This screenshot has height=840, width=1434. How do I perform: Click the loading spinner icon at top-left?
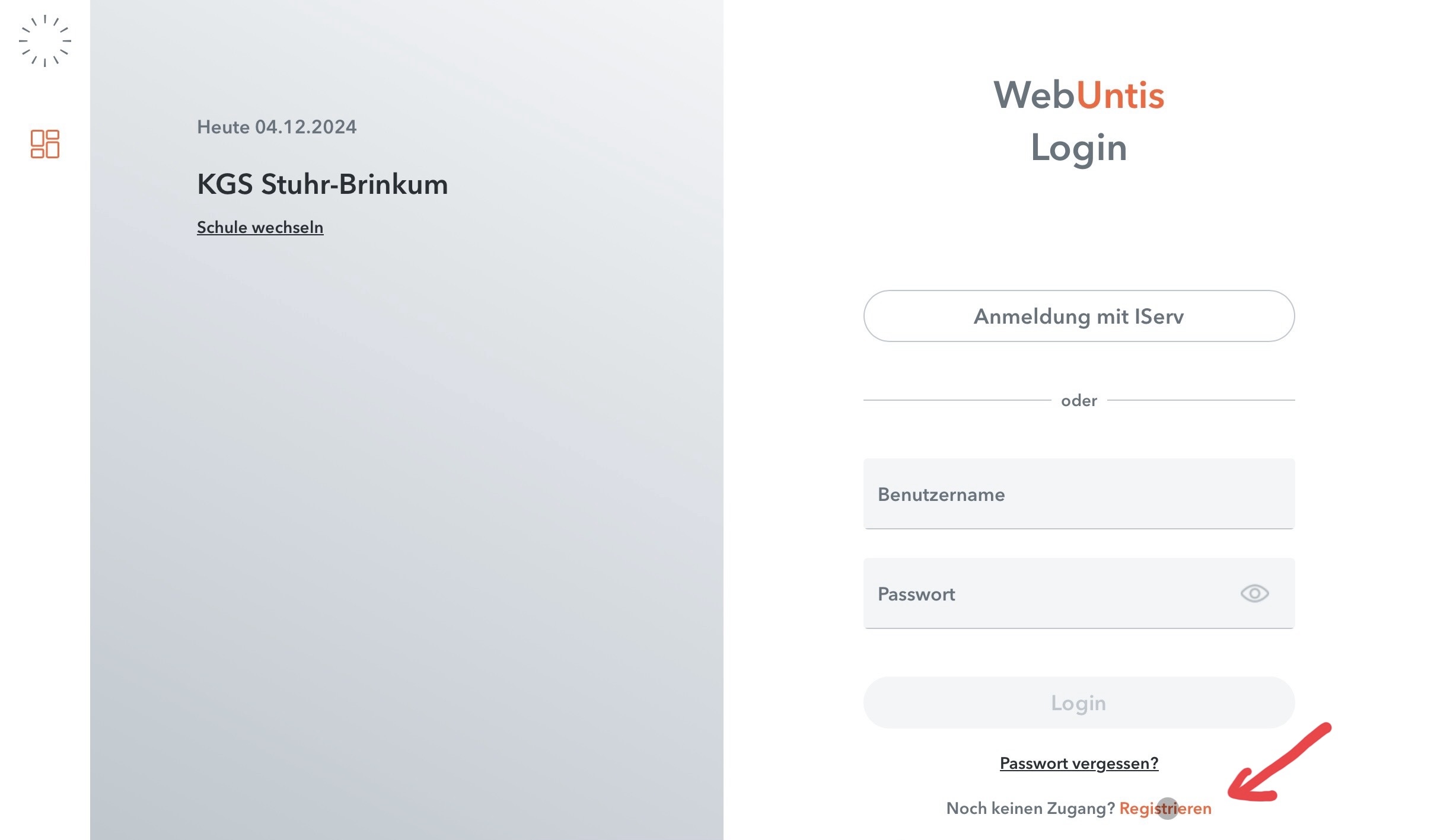point(45,41)
